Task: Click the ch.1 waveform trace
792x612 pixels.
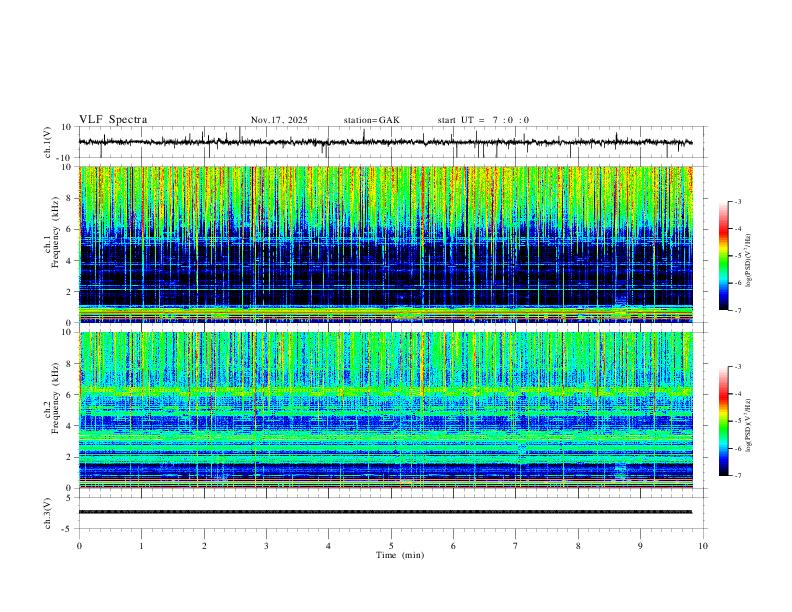Action: [385, 142]
